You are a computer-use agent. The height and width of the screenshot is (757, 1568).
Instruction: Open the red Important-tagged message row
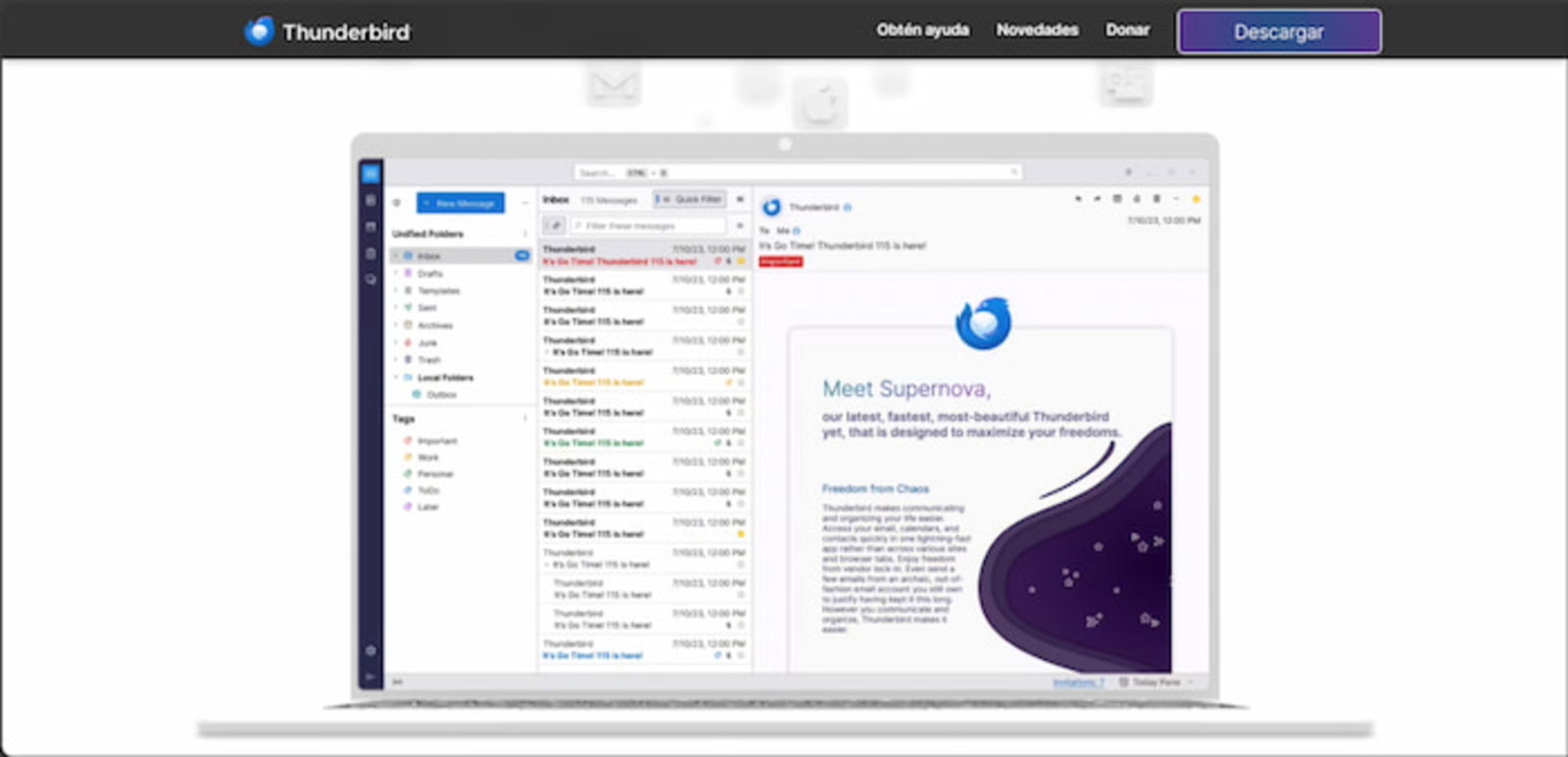644,256
